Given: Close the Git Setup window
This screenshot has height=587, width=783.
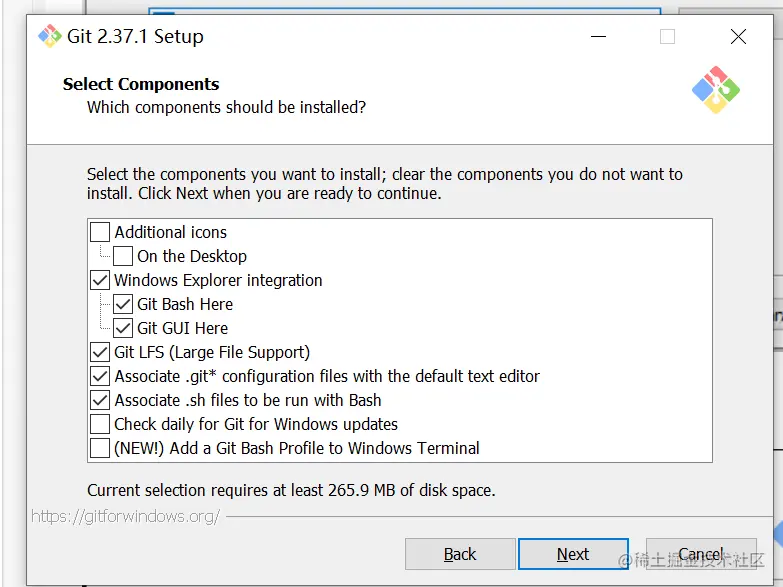Looking at the screenshot, I should pos(738,37).
